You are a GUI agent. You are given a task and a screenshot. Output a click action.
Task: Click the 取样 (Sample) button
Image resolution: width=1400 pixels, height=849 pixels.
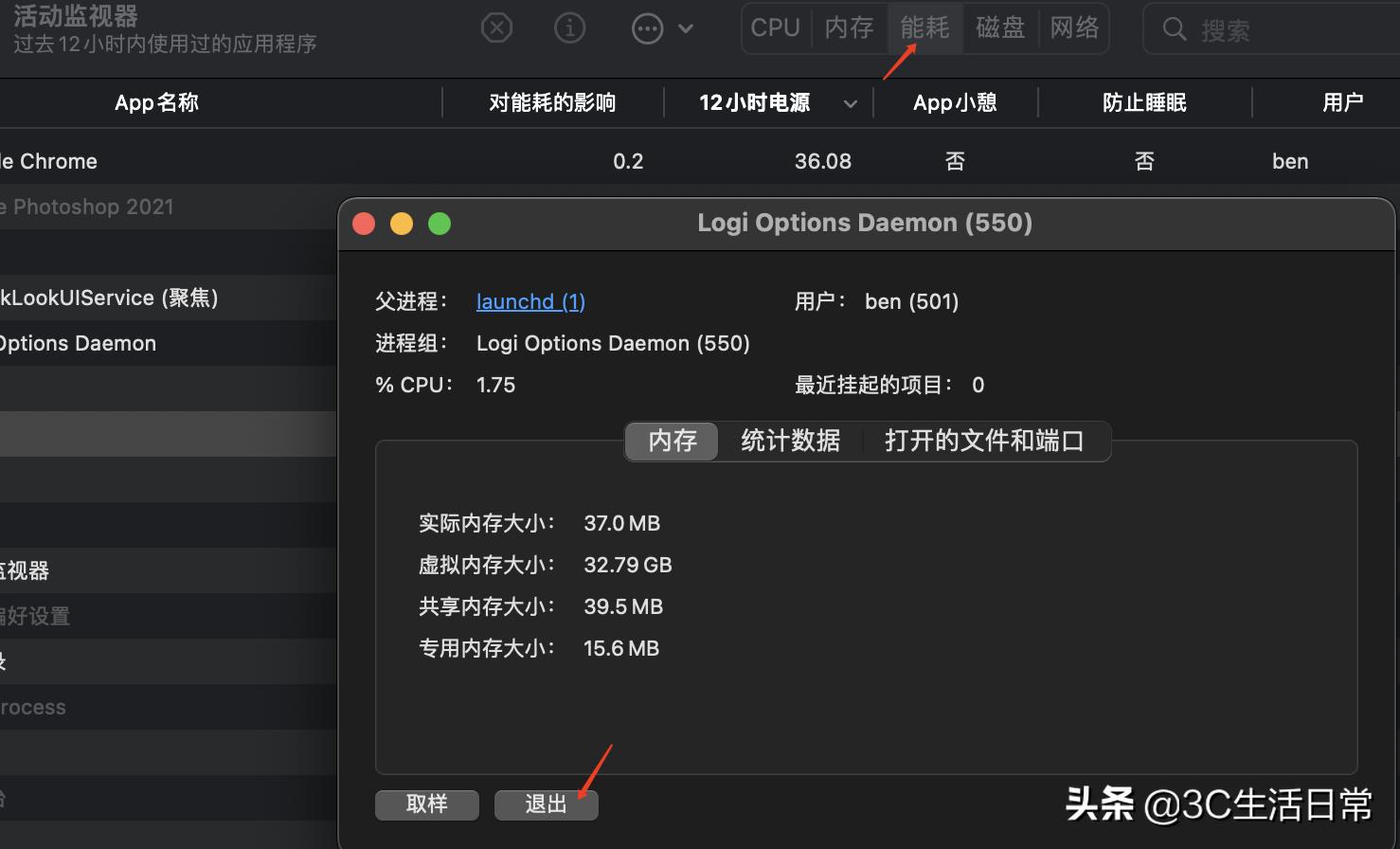(426, 804)
